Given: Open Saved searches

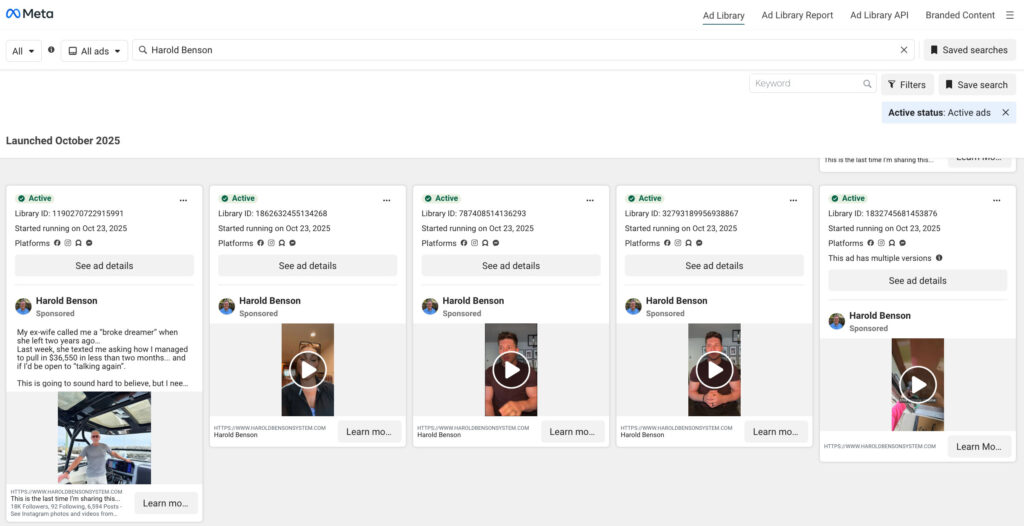Looking at the screenshot, I should pyautogui.click(x=970, y=50).
